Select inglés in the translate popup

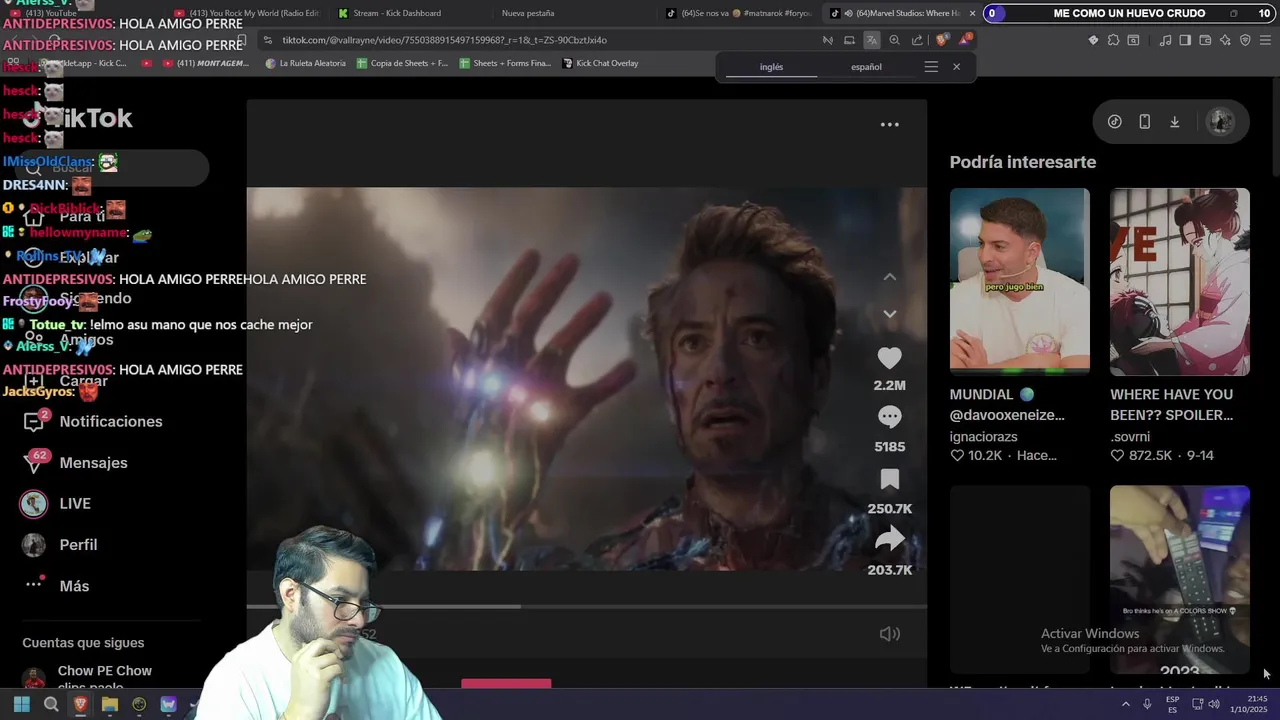coord(771,67)
